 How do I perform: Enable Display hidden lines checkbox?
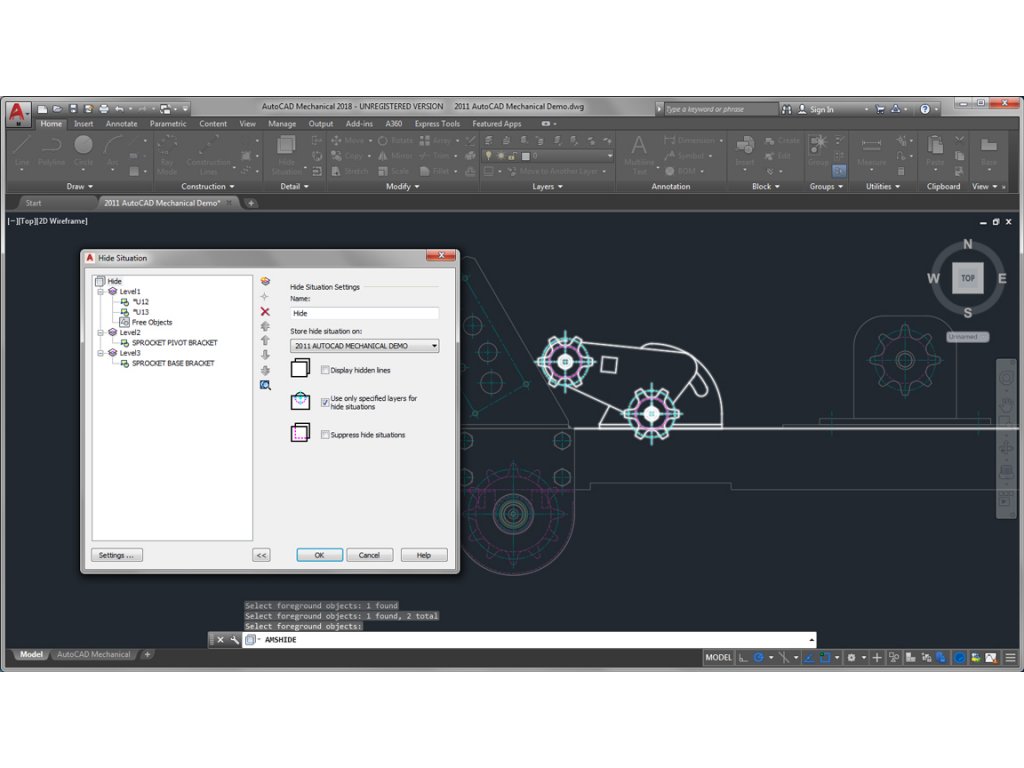point(325,370)
